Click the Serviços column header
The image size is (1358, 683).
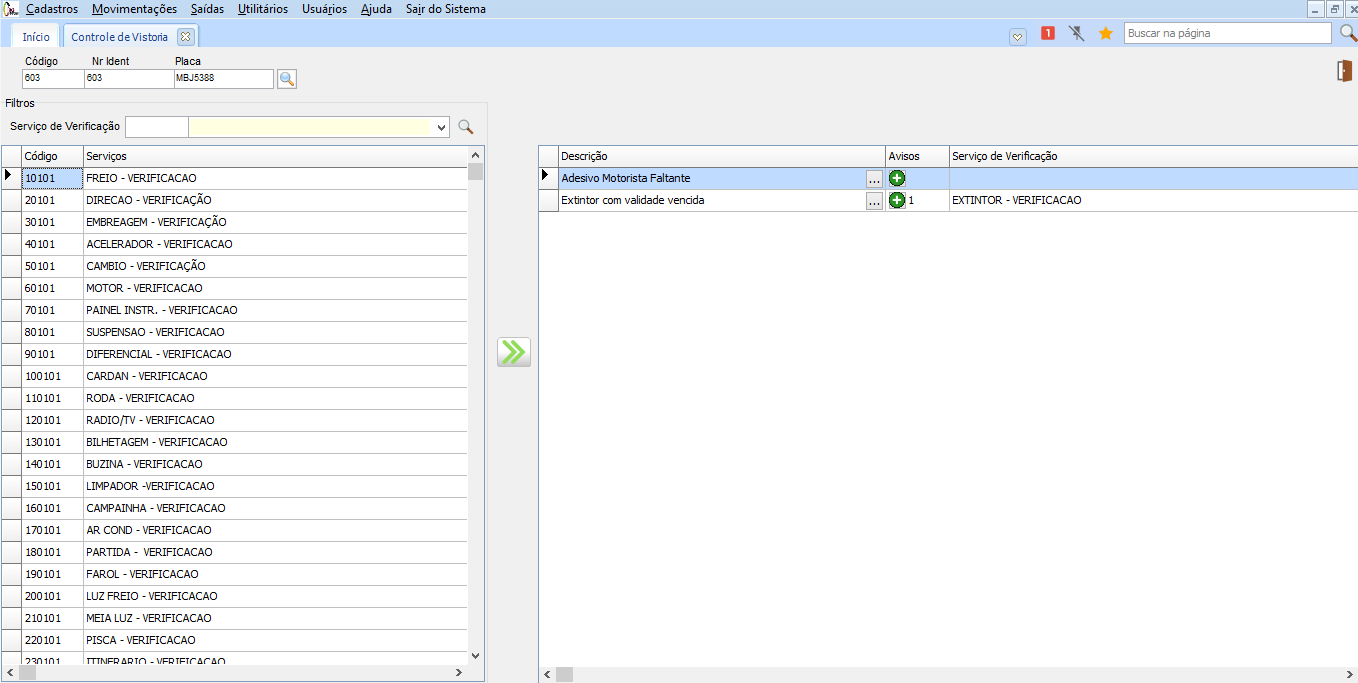pos(275,156)
